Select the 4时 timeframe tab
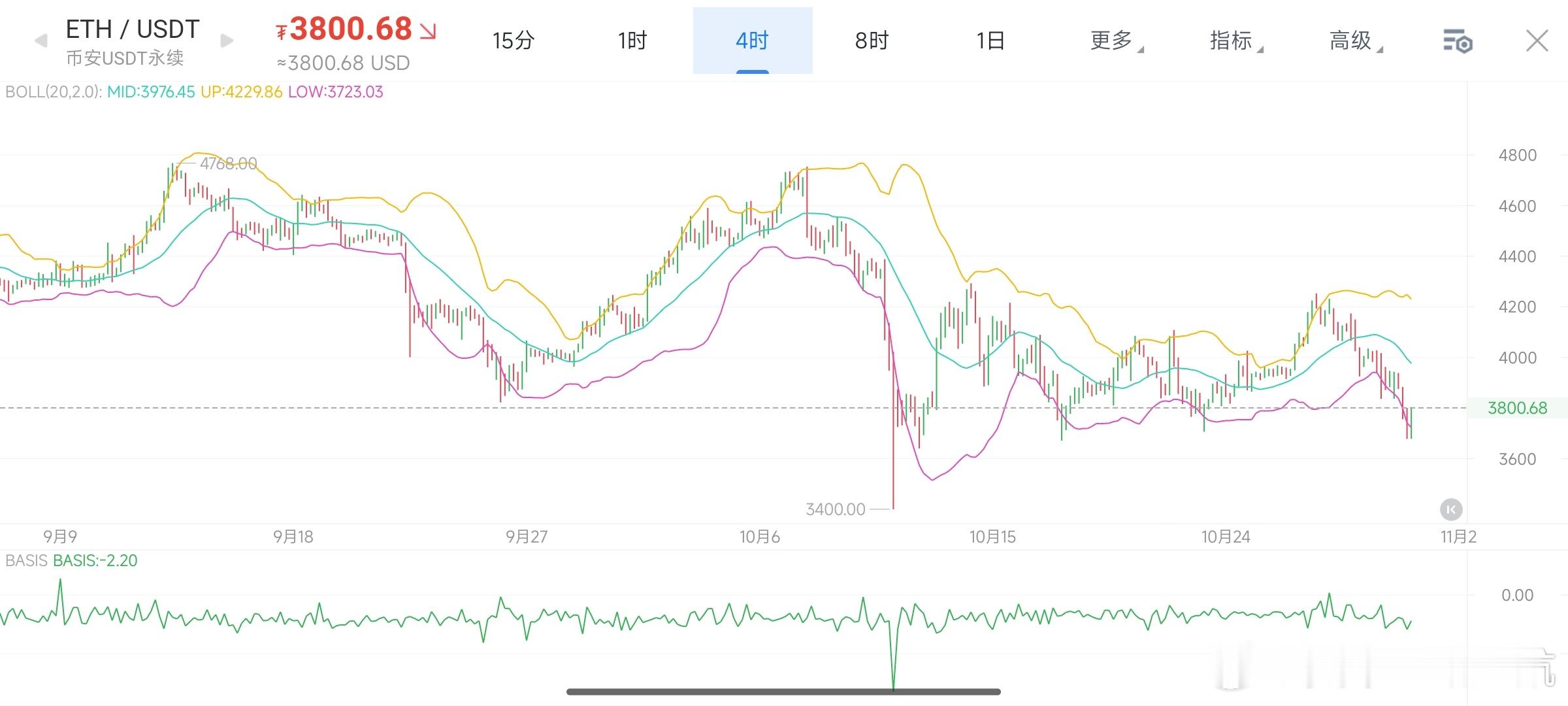This screenshot has height=706, width=1568. click(752, 41)
